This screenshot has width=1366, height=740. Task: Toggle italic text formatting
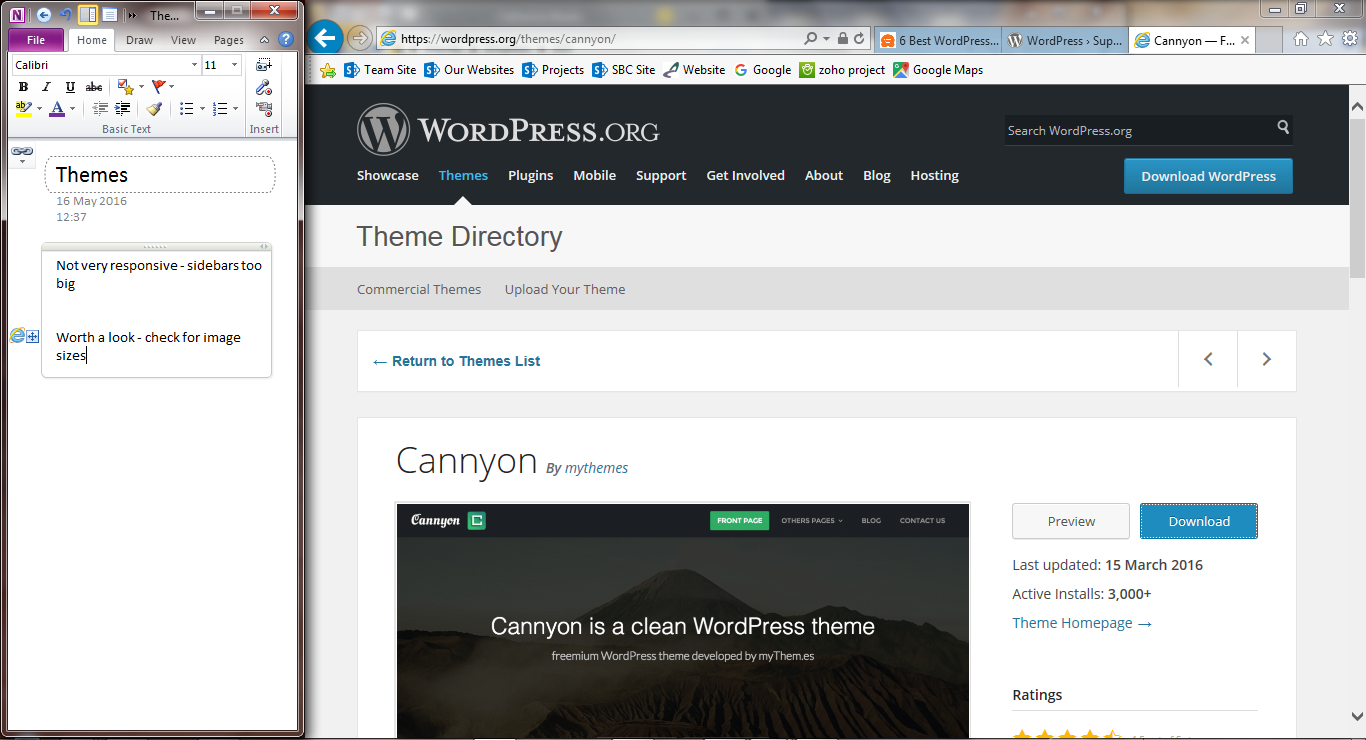[x=46, y=87]
